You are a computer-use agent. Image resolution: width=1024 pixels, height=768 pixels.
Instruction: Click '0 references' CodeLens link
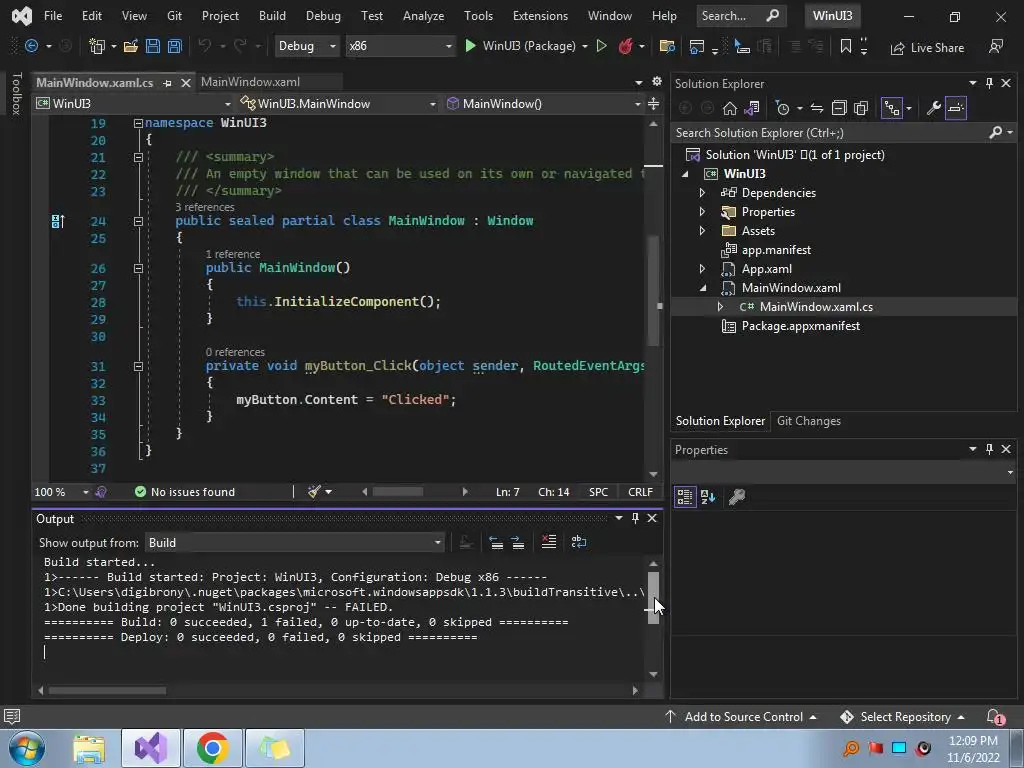pyautogui.click(x=235, y=352)
